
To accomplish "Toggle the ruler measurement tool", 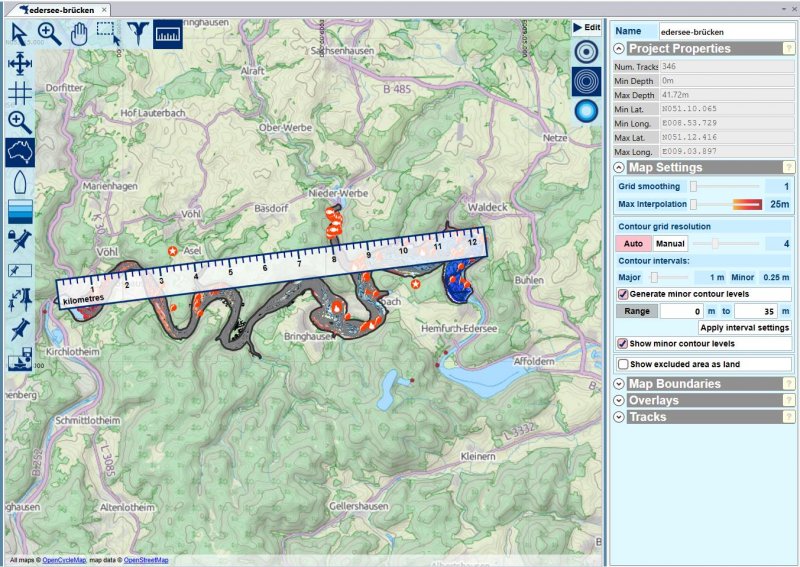I will coord(168,33).
